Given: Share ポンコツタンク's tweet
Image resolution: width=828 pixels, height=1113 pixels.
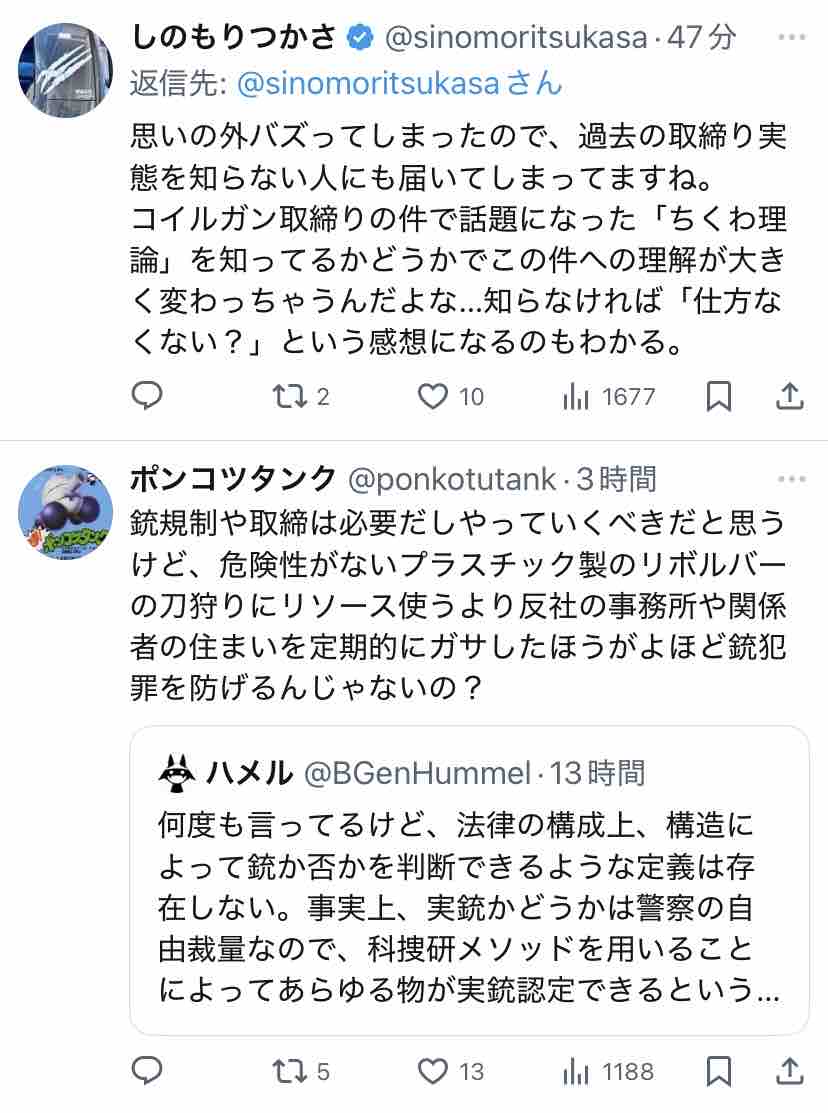Looking at the screenshot, I should tap(789, 1073).
